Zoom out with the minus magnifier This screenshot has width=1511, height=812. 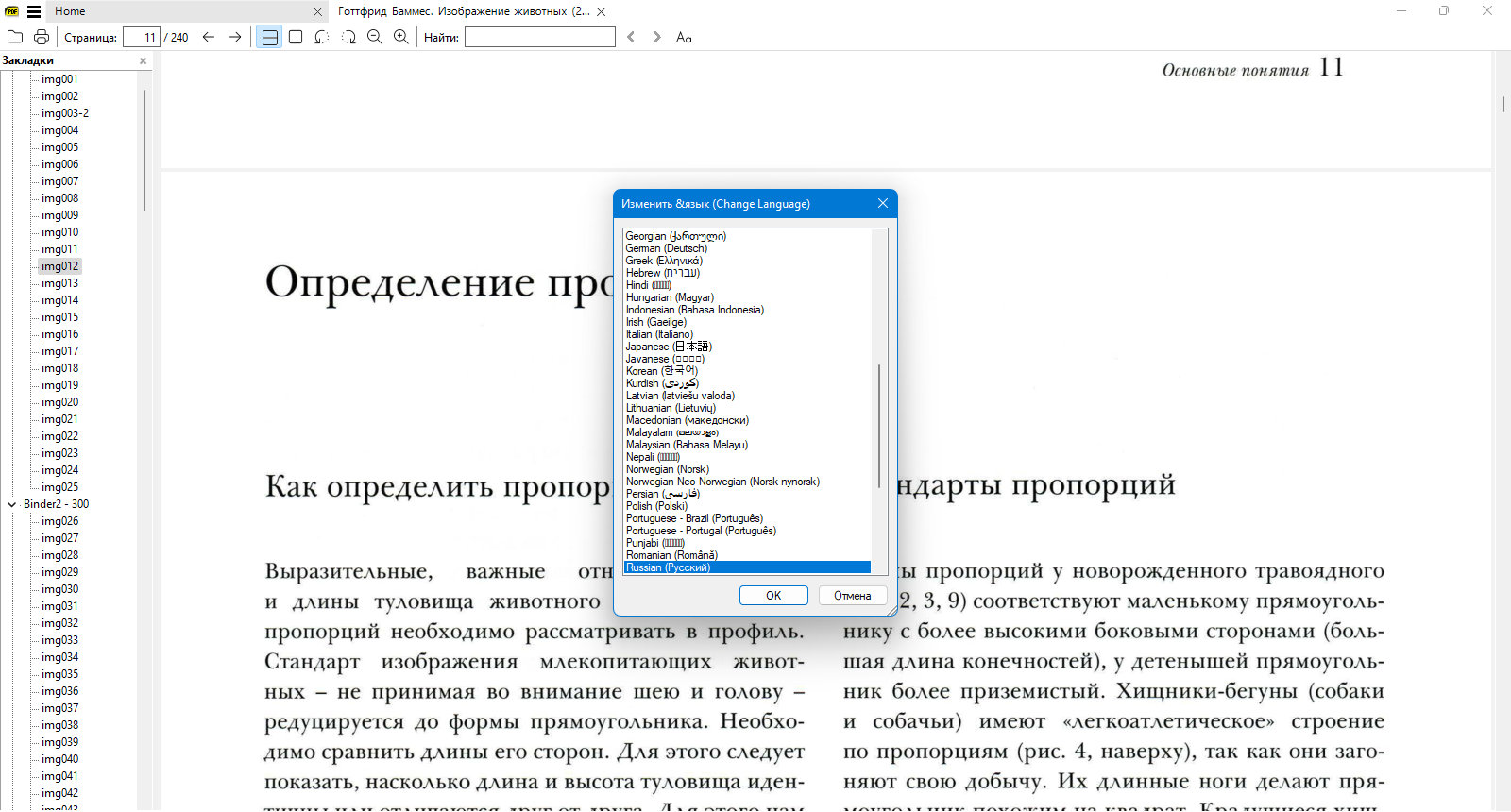pos(375,37)
